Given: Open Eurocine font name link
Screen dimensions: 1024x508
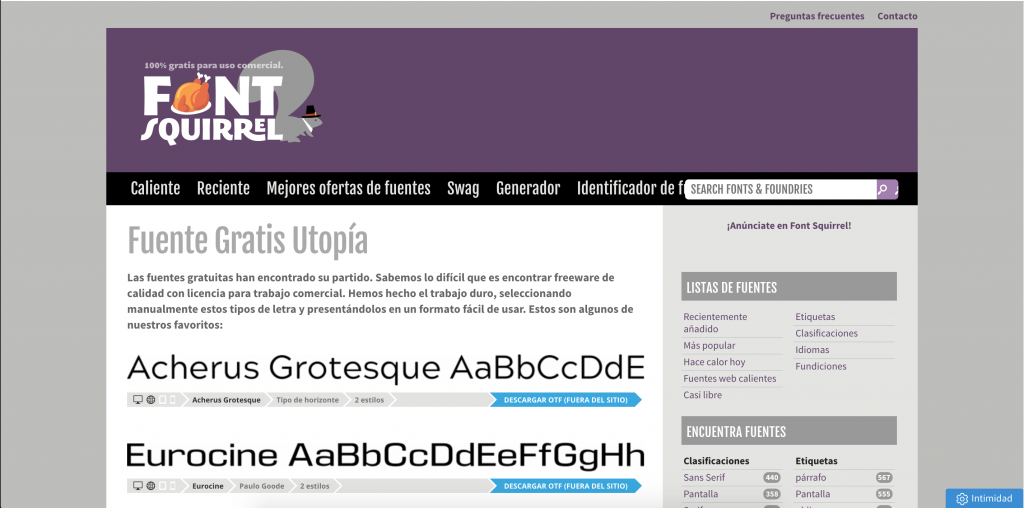Looking at the screenshot, I should point(208,486).
